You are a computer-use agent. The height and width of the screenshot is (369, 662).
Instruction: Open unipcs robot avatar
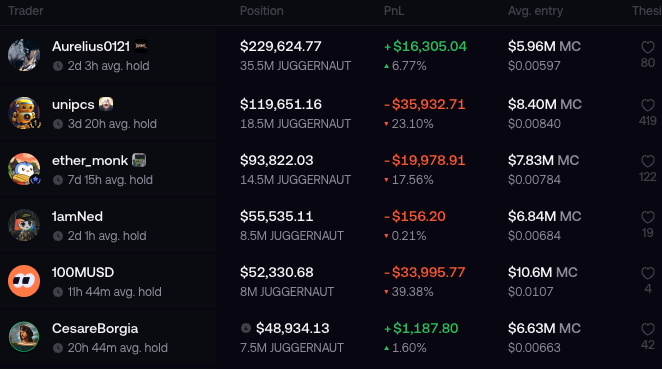point(24,113)
